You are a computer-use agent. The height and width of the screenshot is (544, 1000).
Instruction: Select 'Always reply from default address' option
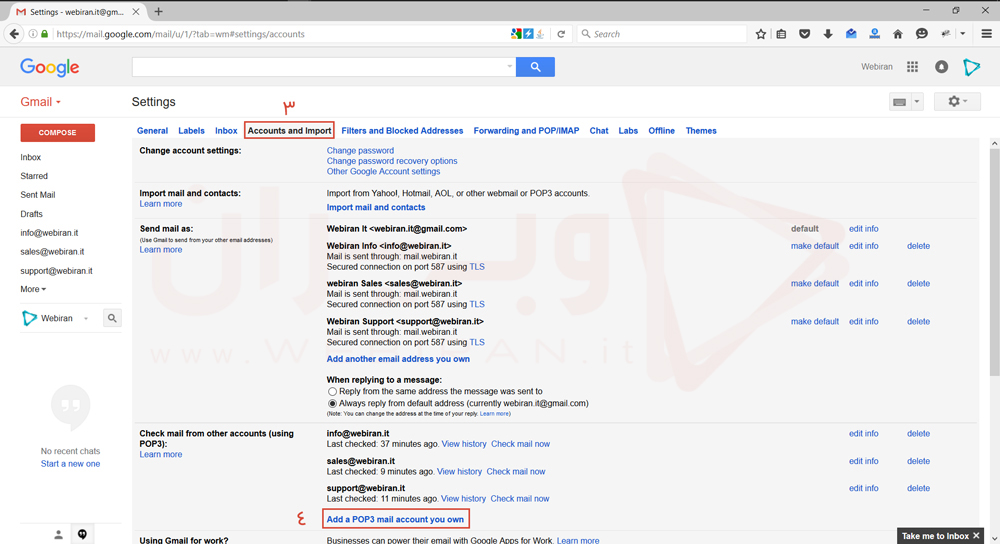tap(333, 404)
